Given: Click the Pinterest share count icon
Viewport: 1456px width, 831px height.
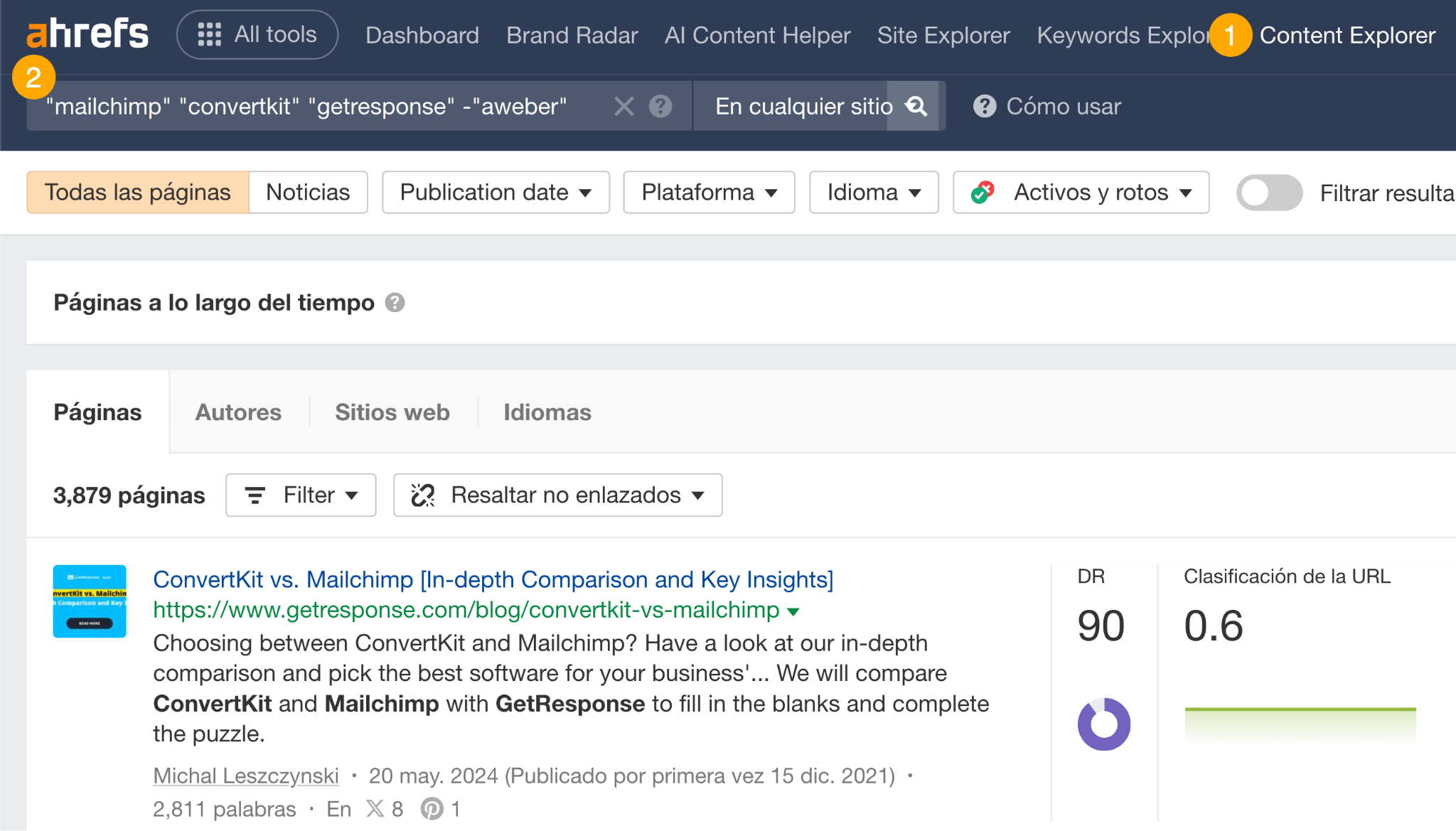Looking at the screenshot, I should tap(432, 809).
